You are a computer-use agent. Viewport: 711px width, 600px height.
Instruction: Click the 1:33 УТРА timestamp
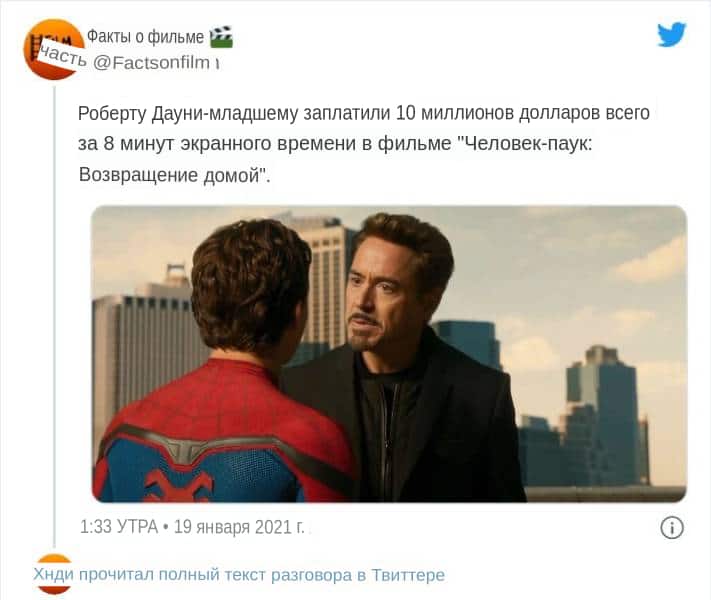pyautogui.click(x=119, y=527)
